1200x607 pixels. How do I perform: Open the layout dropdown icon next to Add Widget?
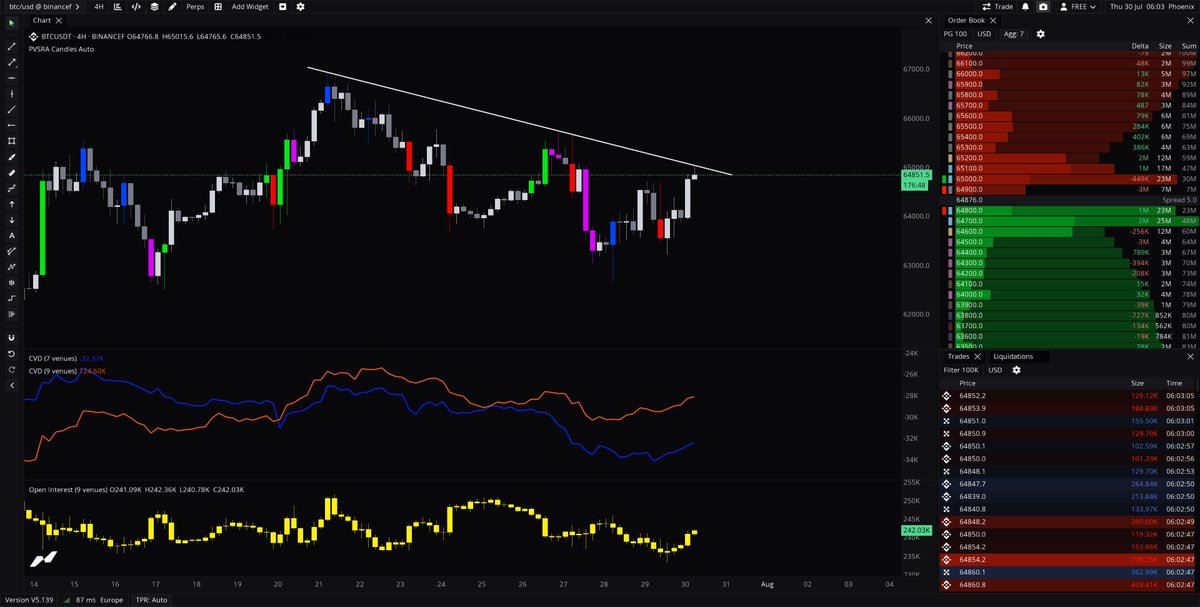pos(283,6)
